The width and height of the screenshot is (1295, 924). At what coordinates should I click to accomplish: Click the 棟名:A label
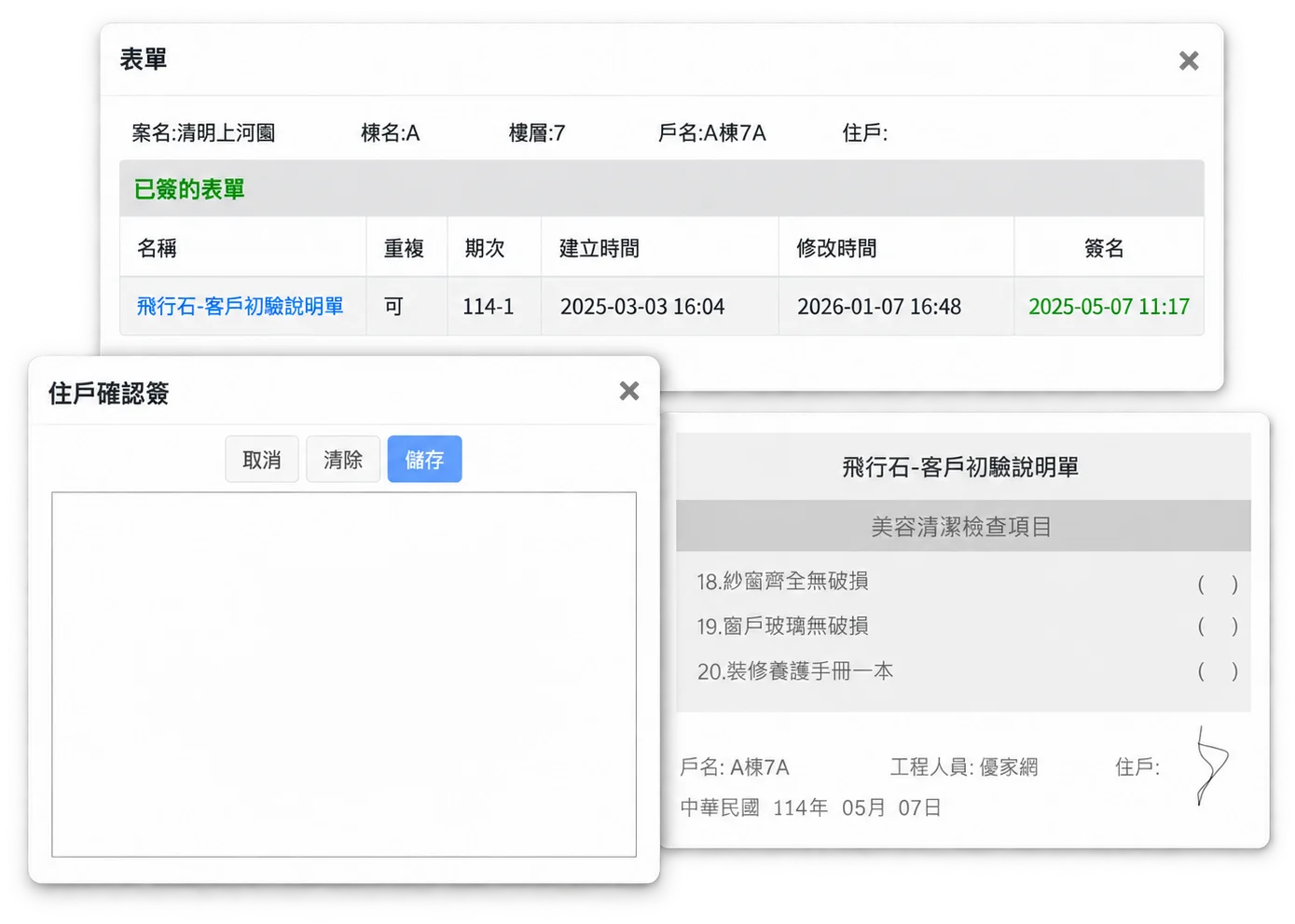(x=391, y=133)
